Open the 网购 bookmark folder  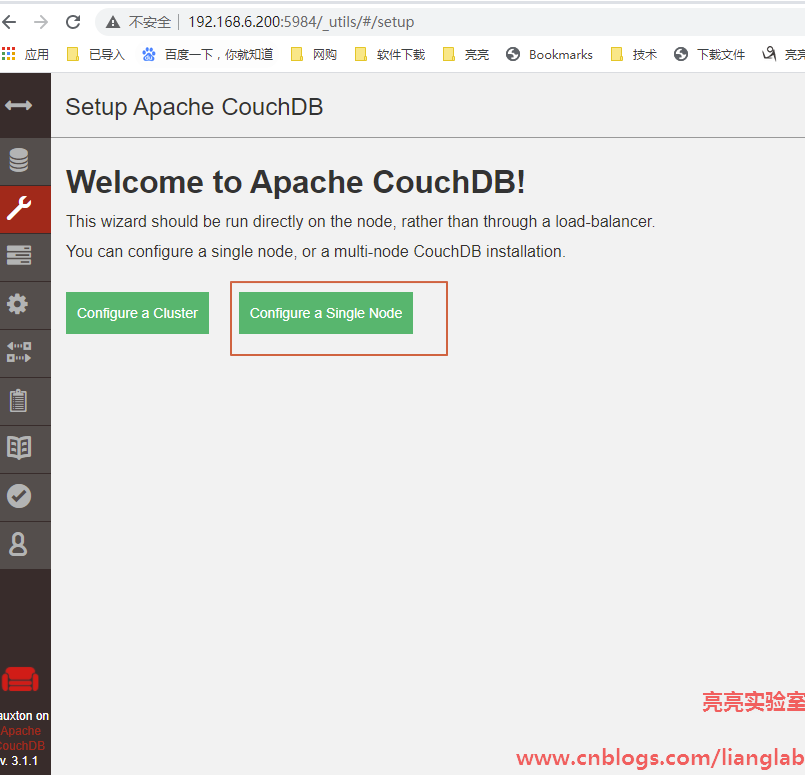click(x=314, y=54)
